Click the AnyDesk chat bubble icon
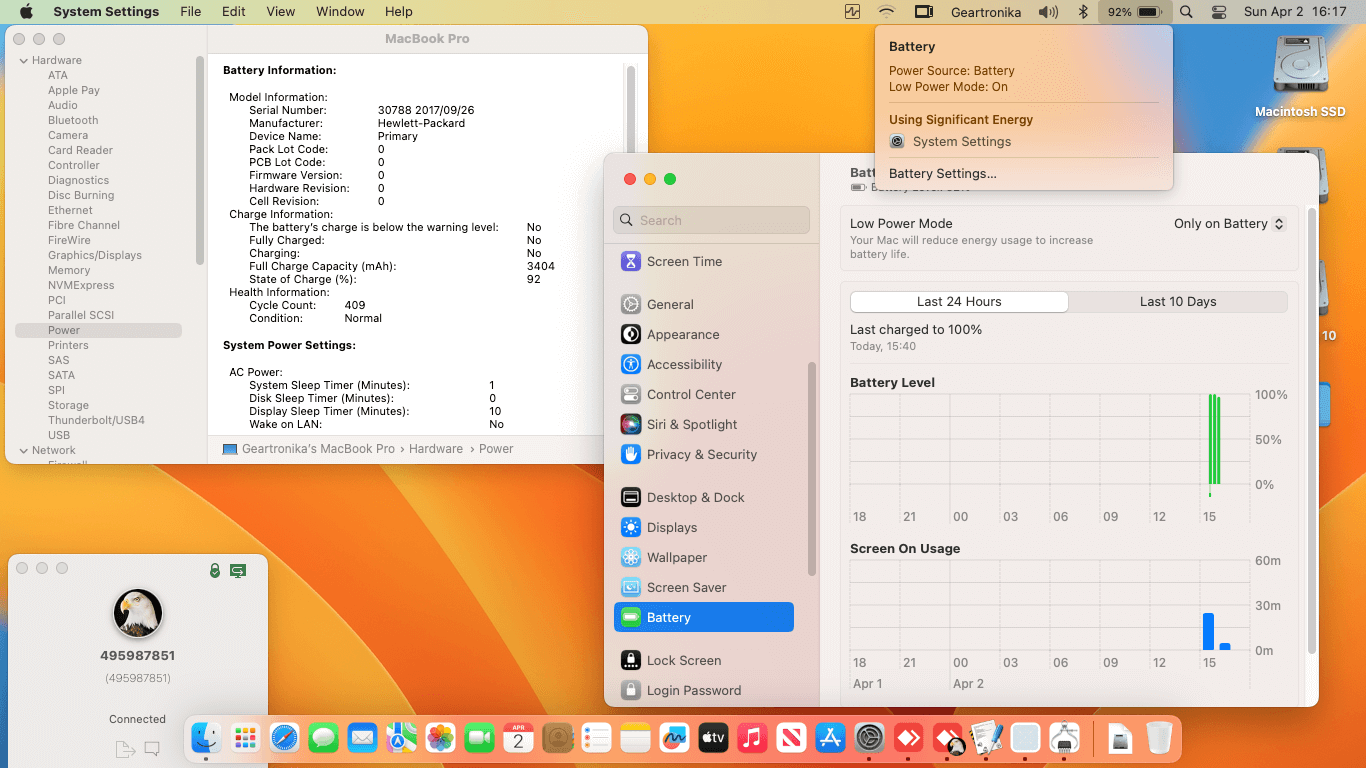Screen dimensions: 1366x768 click(x=152, y=748)
